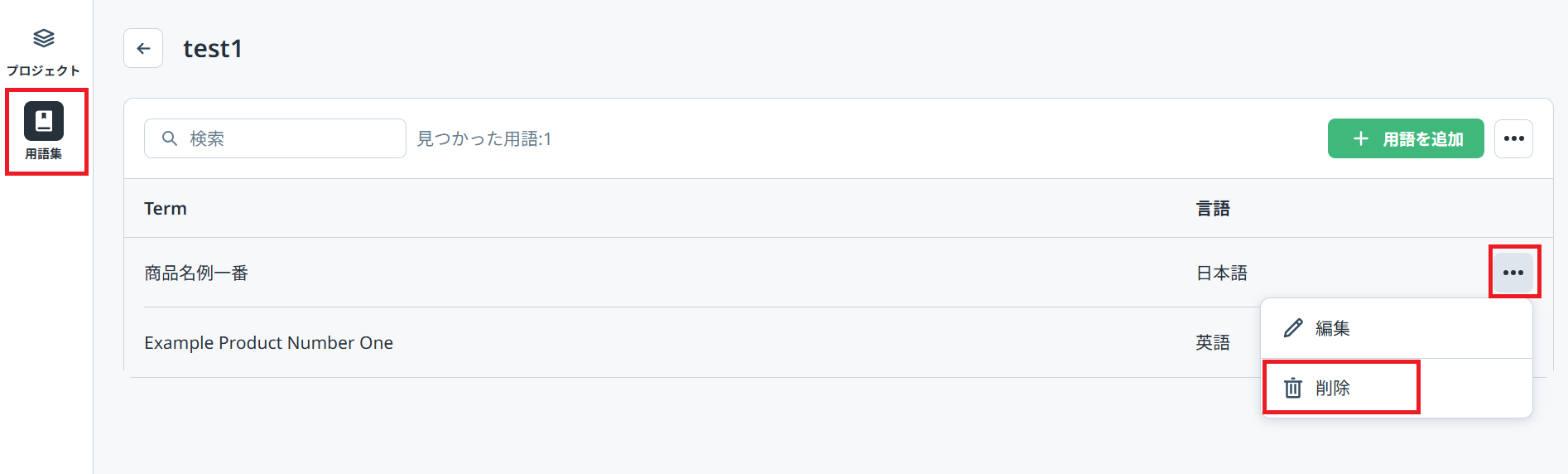
Task: Click the 用語集 sidebar label
Action: (x=44, y=154)
